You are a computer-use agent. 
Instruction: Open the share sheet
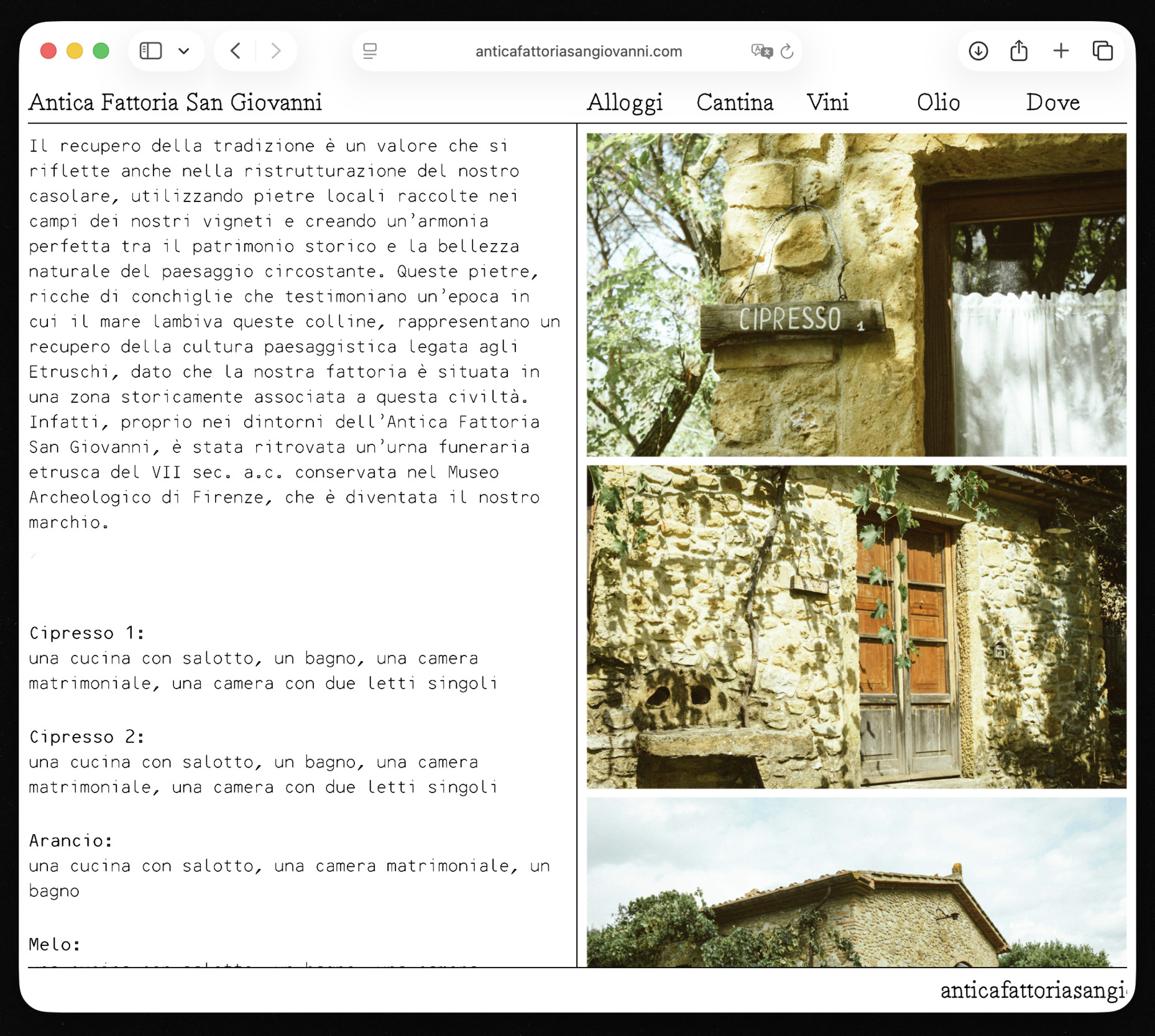coord(1019,51)
